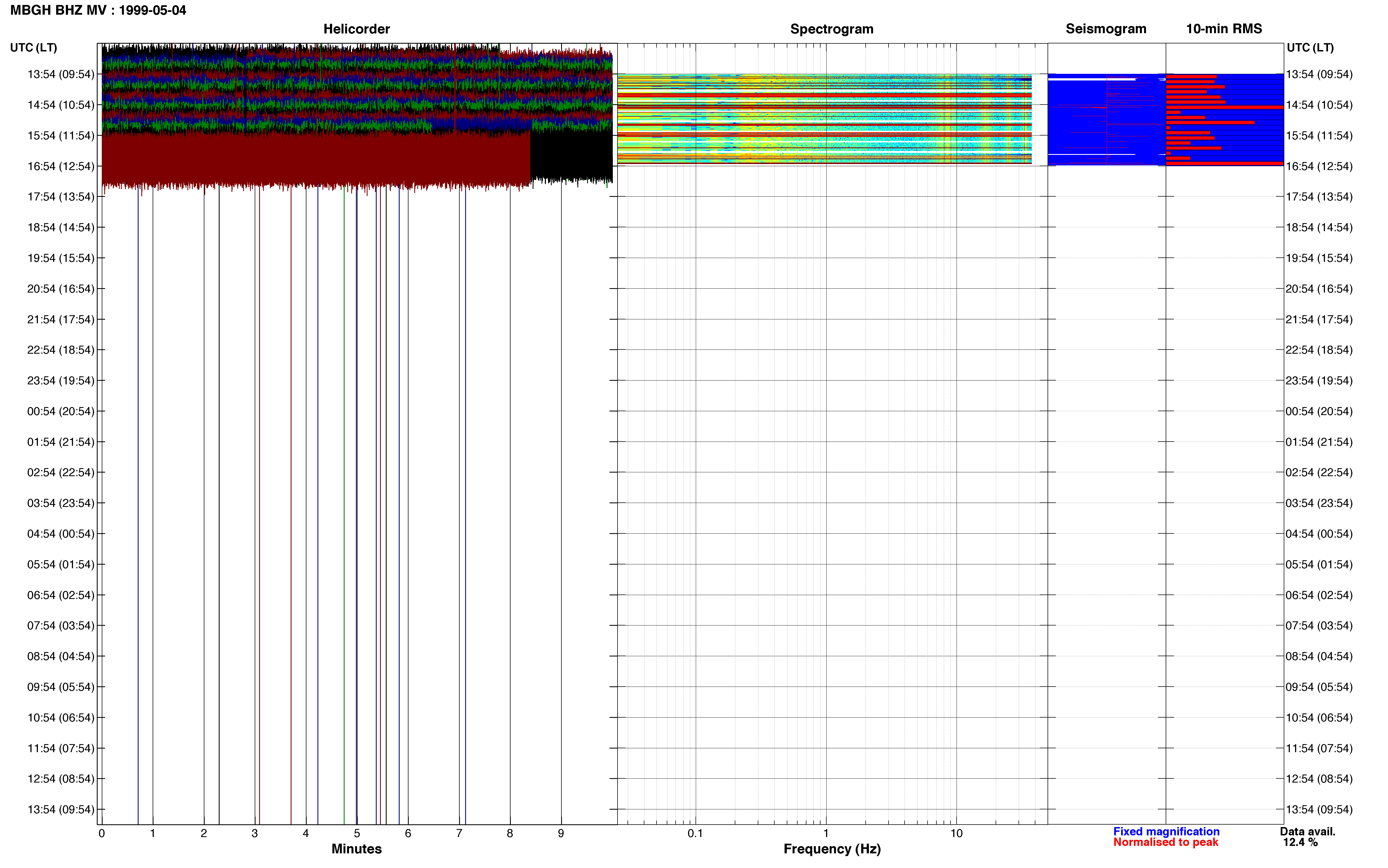This screenshot has width=1388, height=868.
Task: Click the "10" tick on the Frequency axis
Action: coord(956,833)
